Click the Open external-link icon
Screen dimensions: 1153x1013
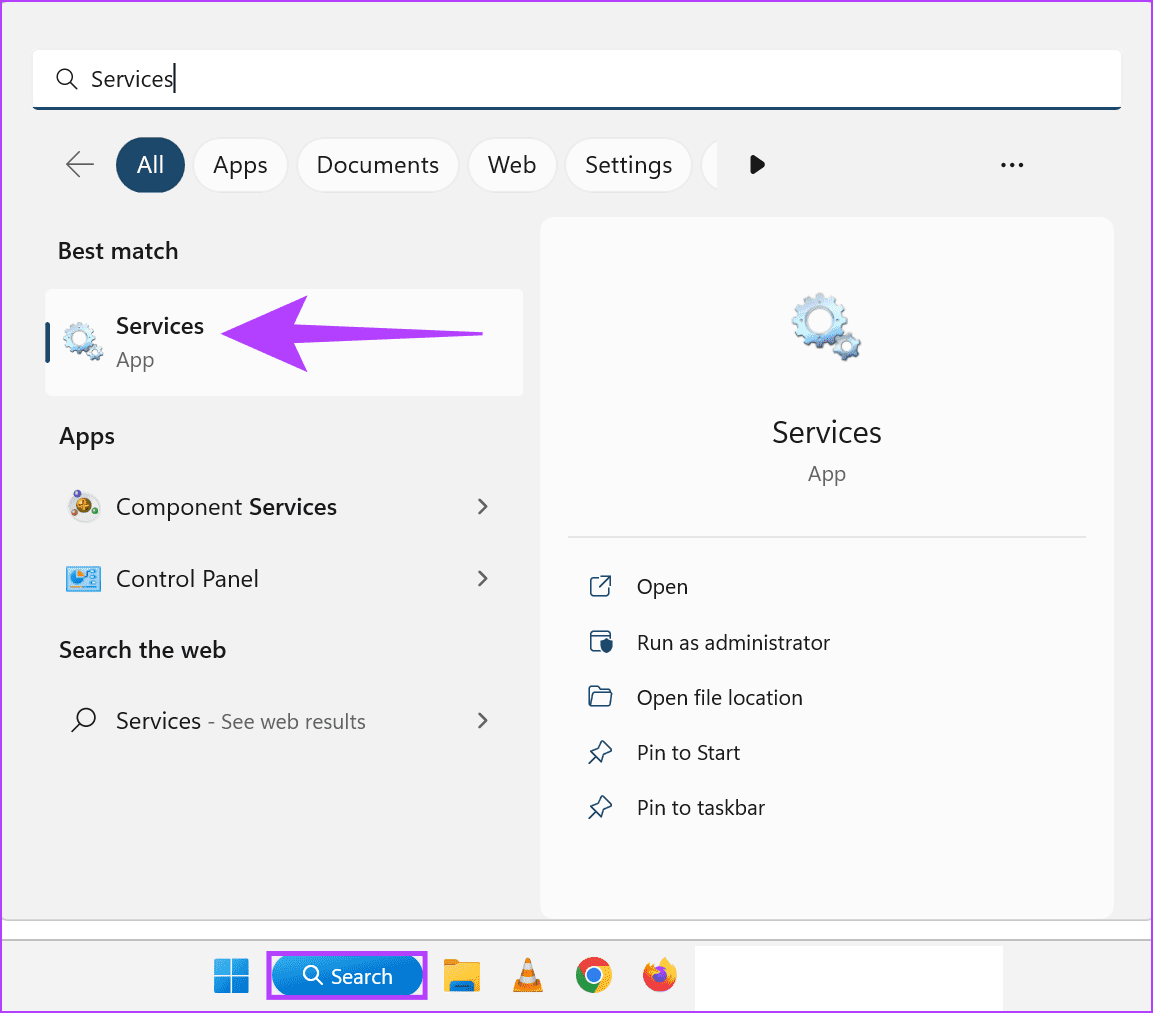click(600, 586)
